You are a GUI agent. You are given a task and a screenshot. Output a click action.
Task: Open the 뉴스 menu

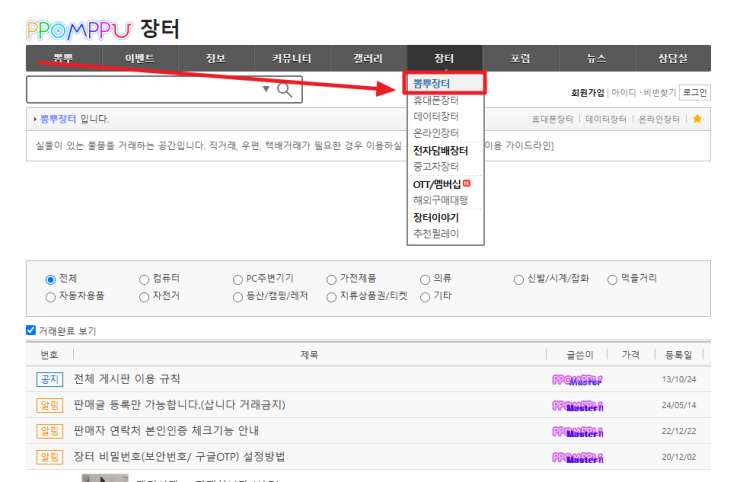597,58
